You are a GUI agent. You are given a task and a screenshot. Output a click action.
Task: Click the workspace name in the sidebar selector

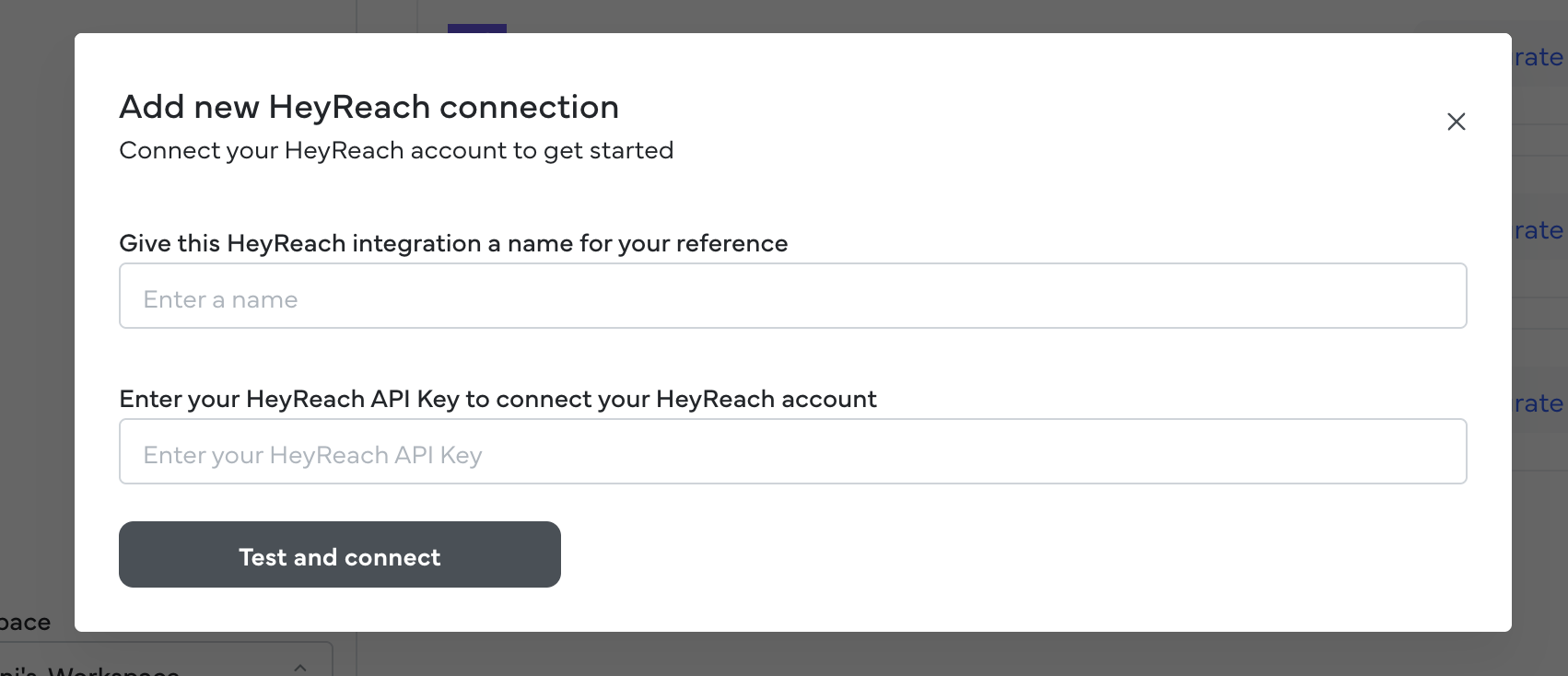(92, 670)
